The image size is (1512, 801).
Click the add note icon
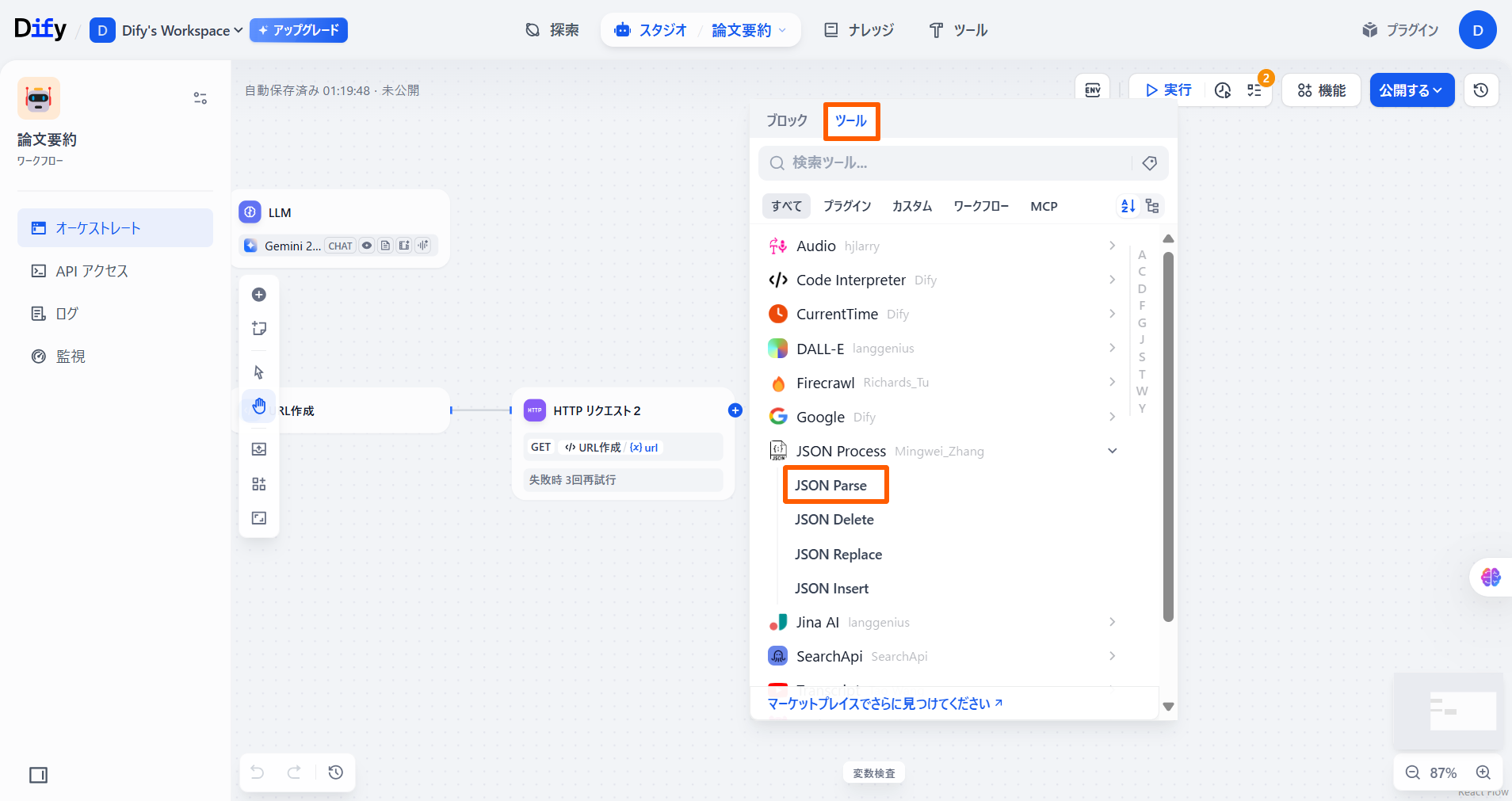click(259, 328)
